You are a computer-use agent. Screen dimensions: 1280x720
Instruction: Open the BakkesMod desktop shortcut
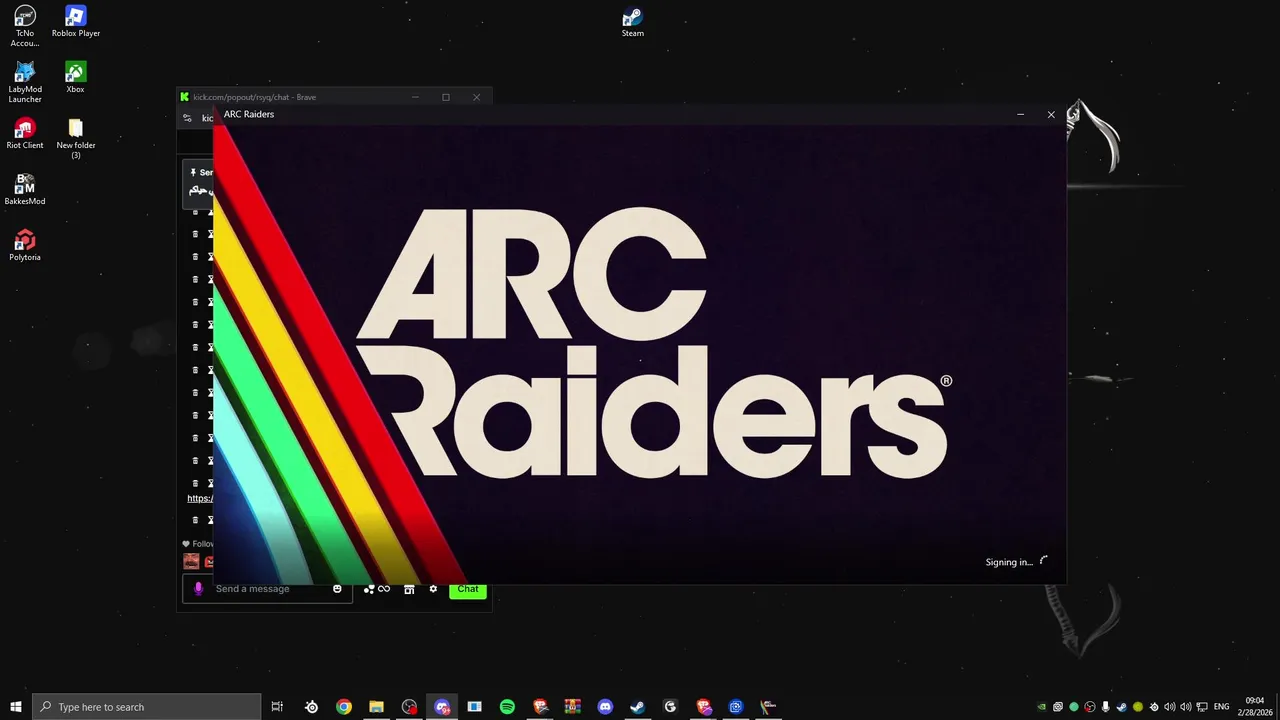pos(25,189)
